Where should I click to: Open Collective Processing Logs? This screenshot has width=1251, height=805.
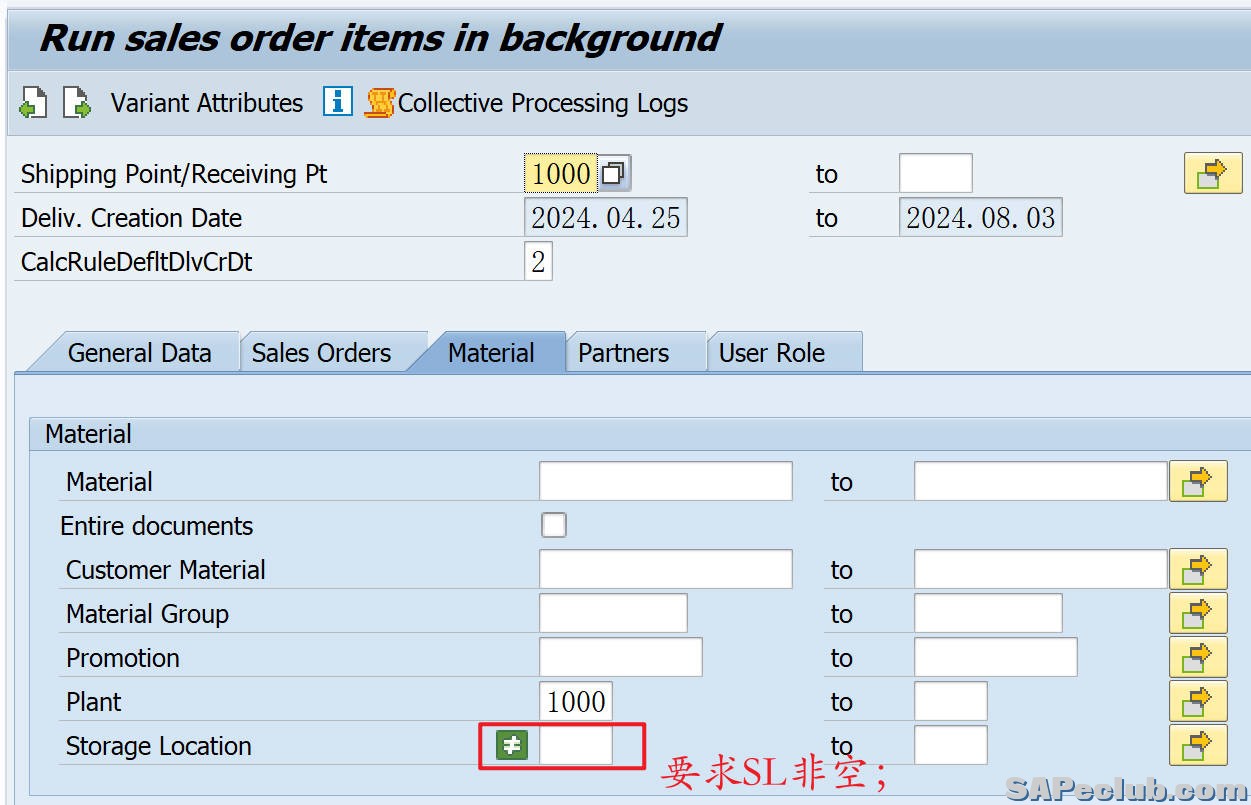tap(527, 103)
